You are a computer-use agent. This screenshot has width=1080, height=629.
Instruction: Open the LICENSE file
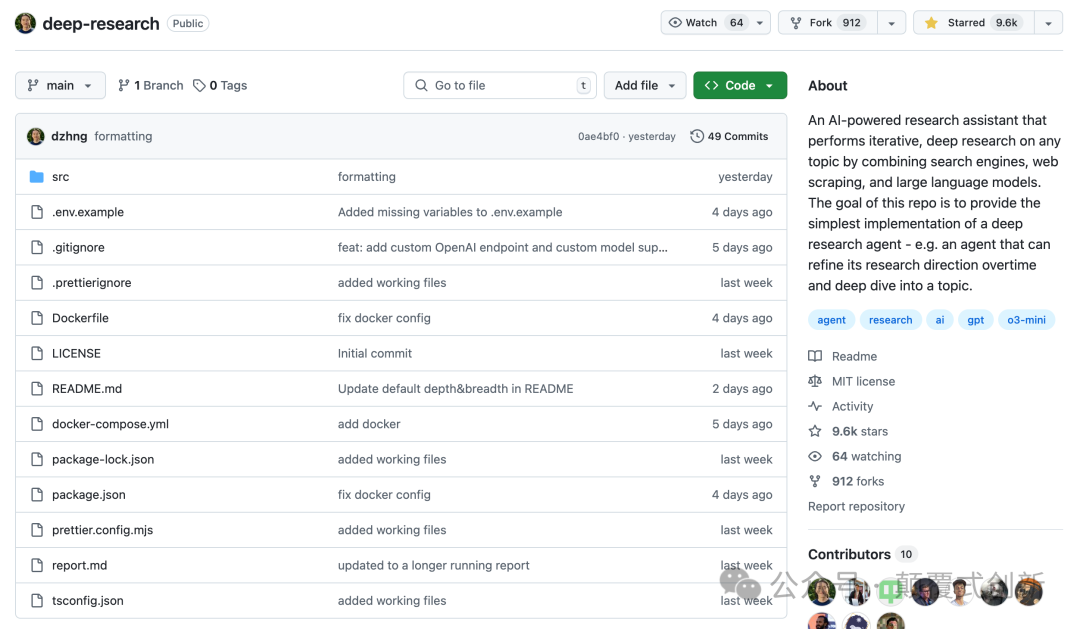[x=76, y=353]
